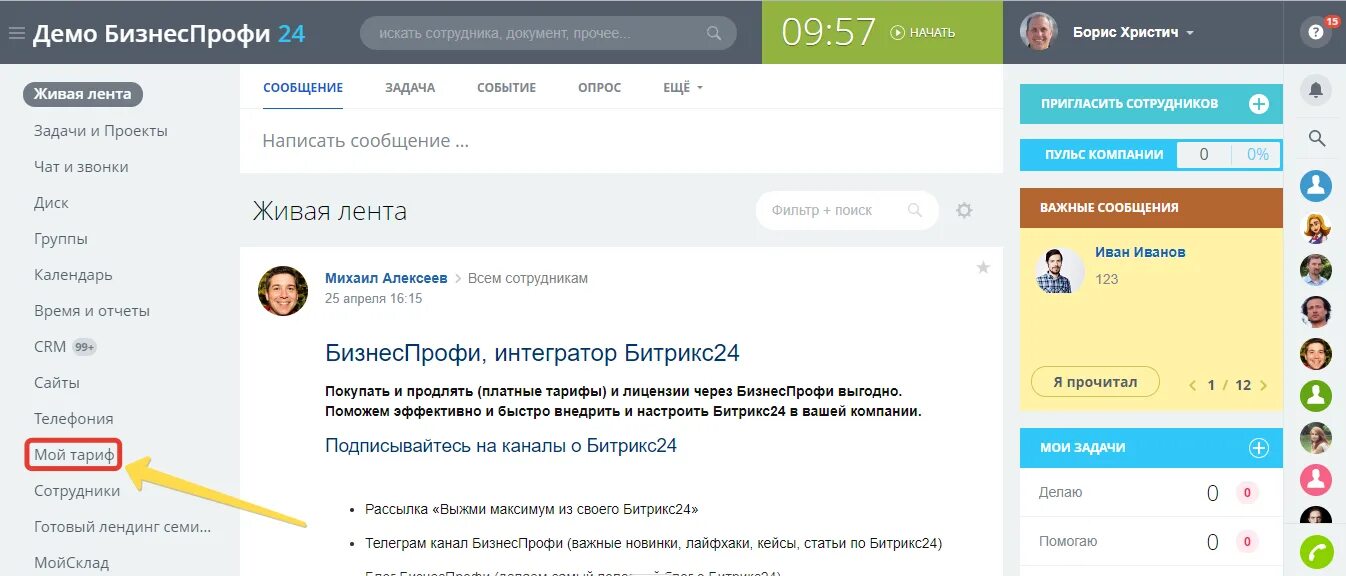1346x576 pixels.
Task: Click the Демо БизнесПрофи 24 logo
Action: pos(169,33)
